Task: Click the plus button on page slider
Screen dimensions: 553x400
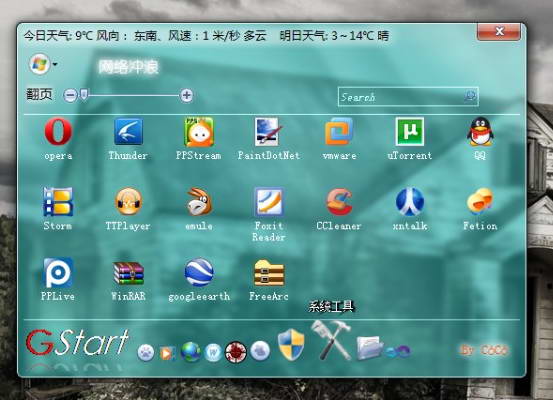Action: click(187, 95)
